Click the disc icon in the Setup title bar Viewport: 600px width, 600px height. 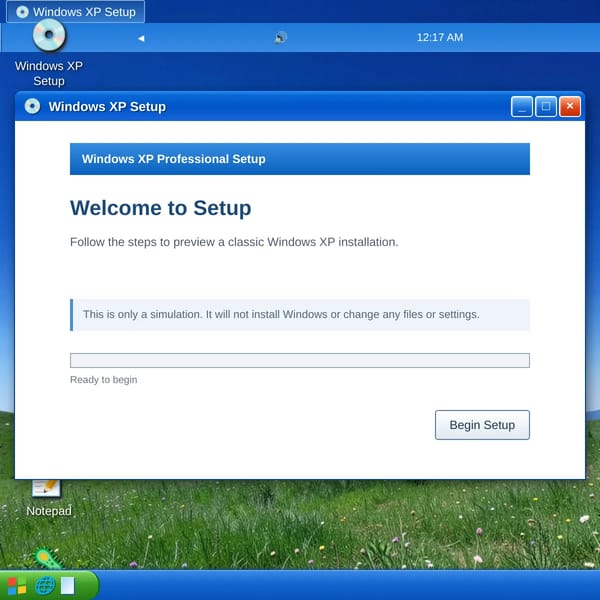[x=32, y=106]
